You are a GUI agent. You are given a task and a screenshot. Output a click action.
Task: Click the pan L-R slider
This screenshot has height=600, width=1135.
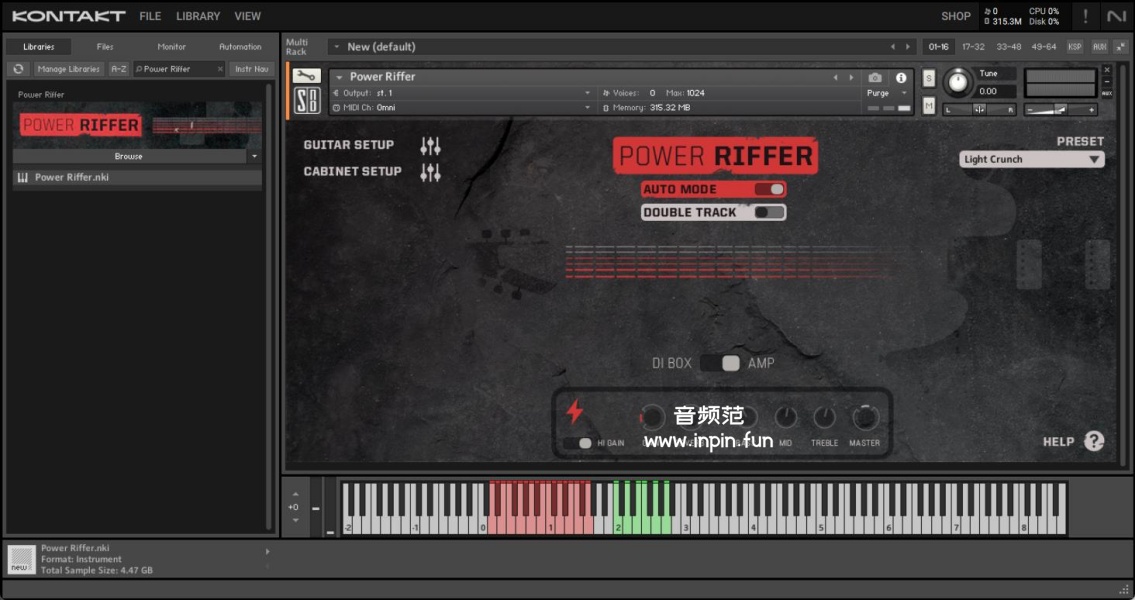point(979,109)
